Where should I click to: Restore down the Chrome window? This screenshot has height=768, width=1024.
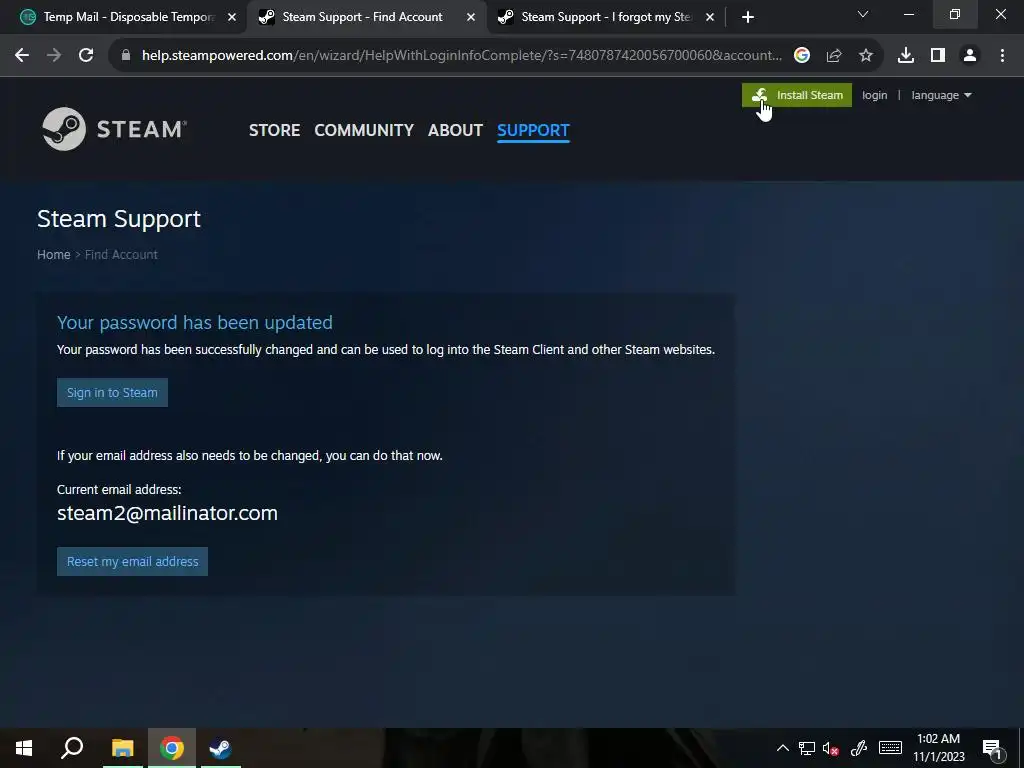point(955,14)
